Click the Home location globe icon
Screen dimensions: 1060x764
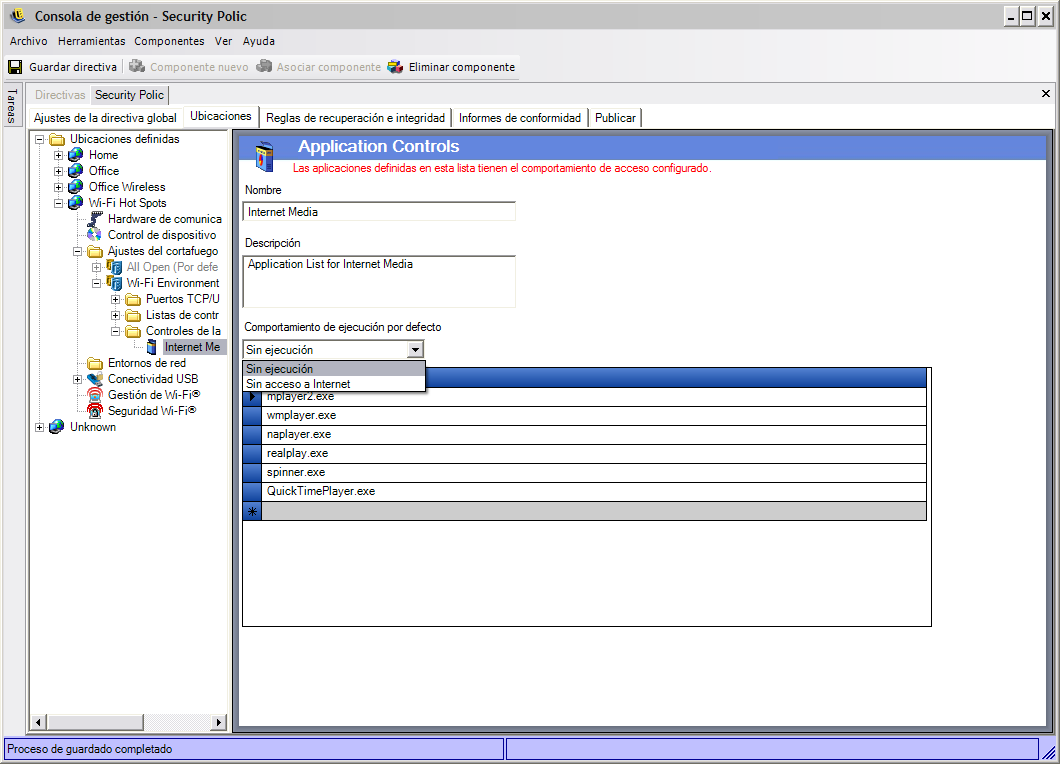[76, 155]
